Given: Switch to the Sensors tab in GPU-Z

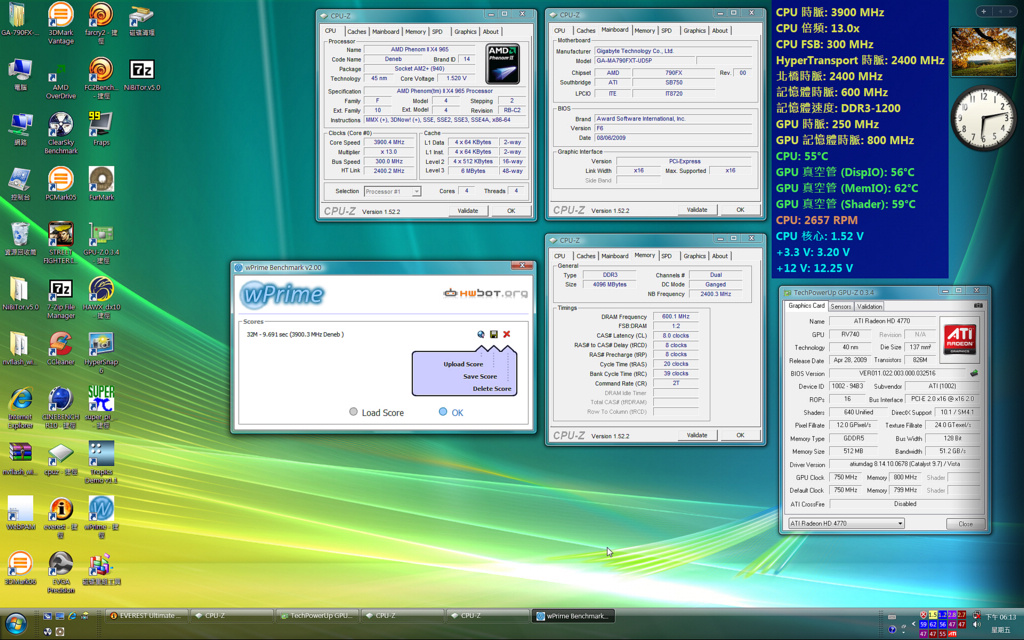Looking at the screenshot, I should point(841,306).
